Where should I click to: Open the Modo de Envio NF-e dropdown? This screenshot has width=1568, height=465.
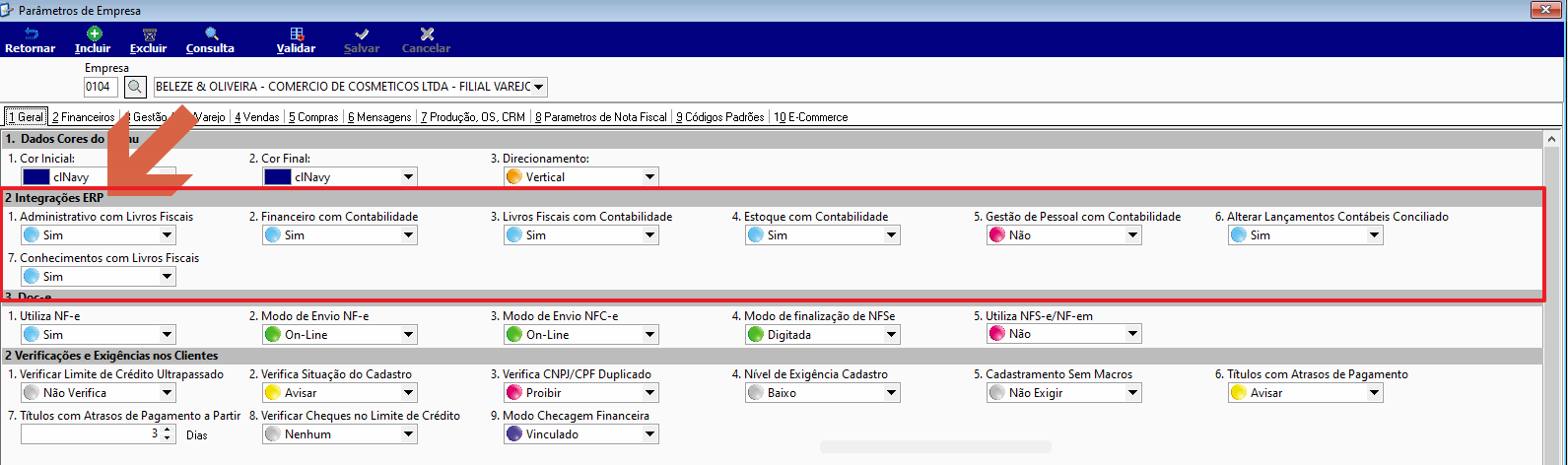pyautogui.click(x=409, y=335)
